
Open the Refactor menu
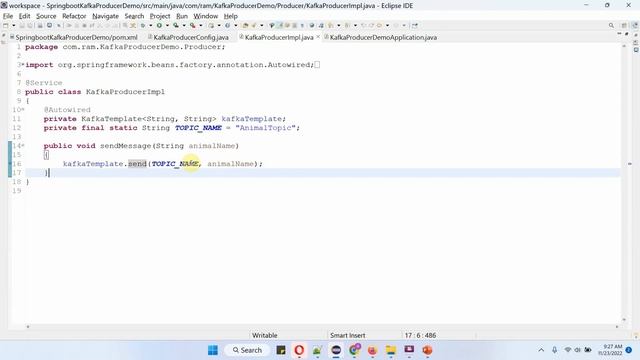point(74,16)
